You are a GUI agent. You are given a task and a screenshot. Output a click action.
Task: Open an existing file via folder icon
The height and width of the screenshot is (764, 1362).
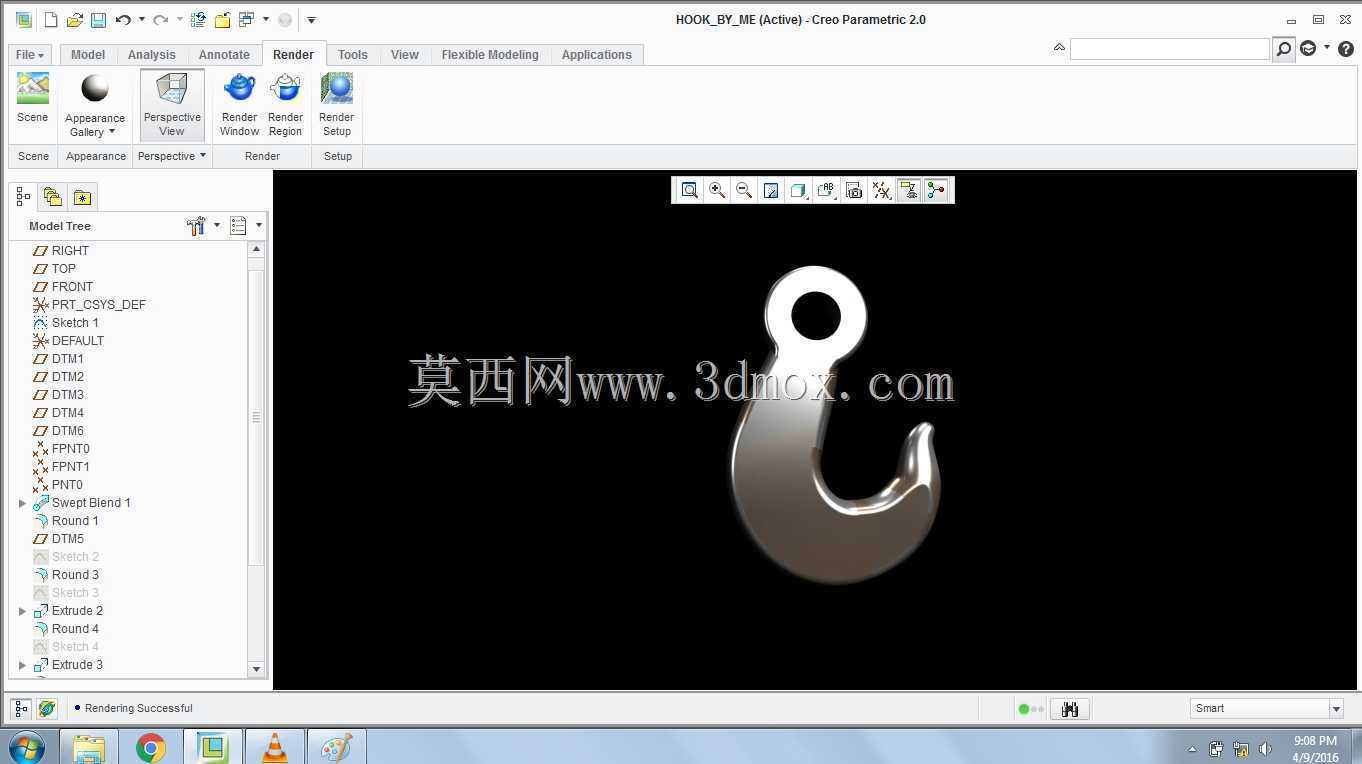click(x=75, y=20)
